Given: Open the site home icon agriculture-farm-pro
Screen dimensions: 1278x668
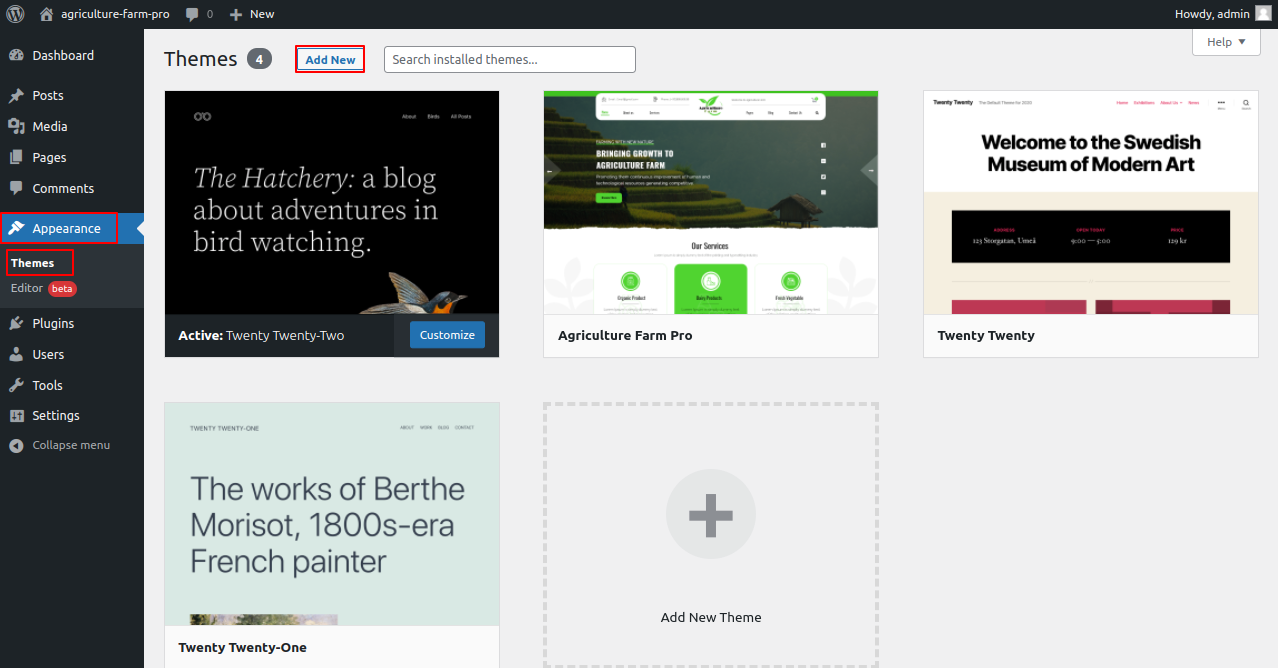Looking at the screenshot, I should click(x=46, y=14).
